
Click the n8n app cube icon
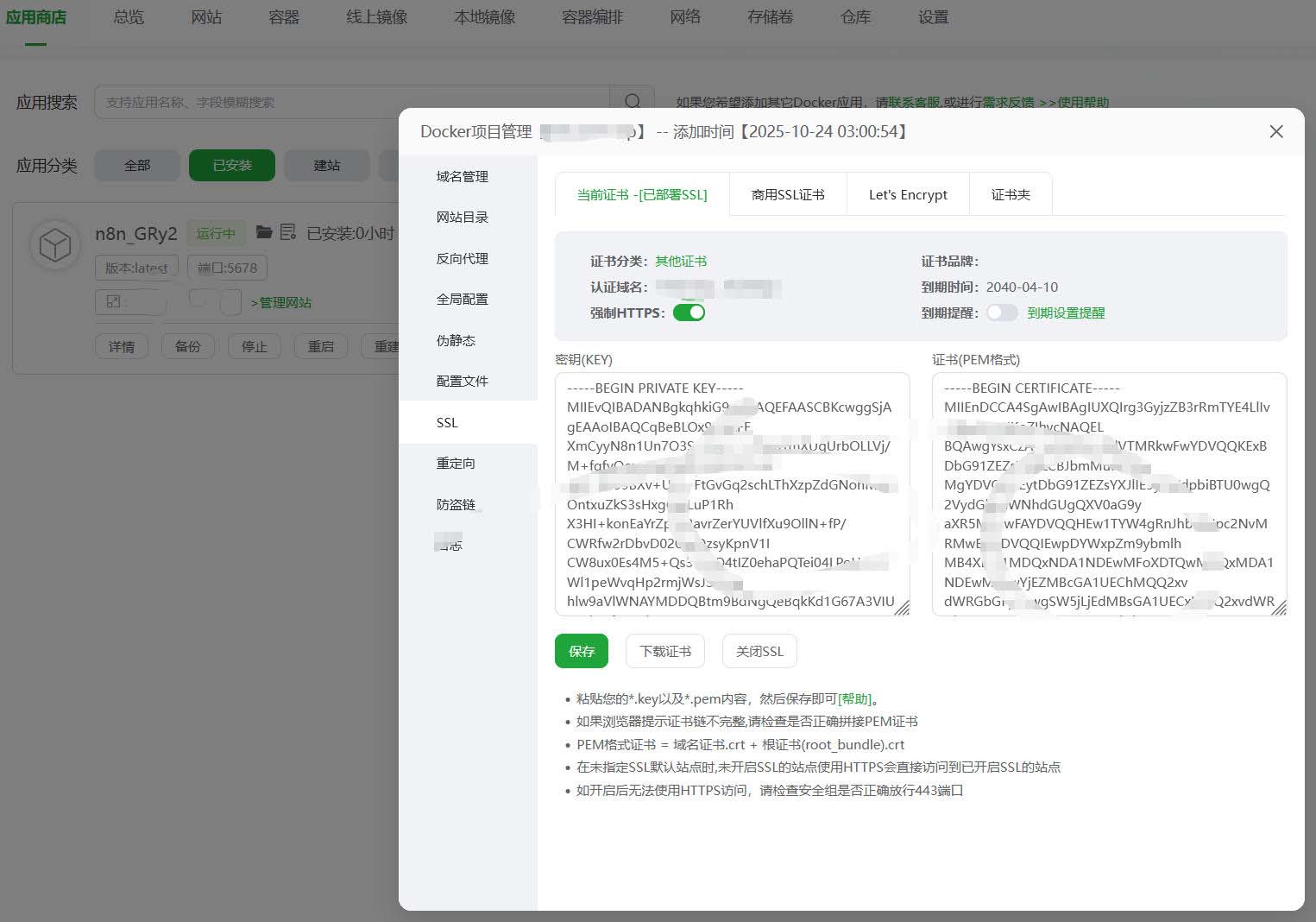click(55, 245)
